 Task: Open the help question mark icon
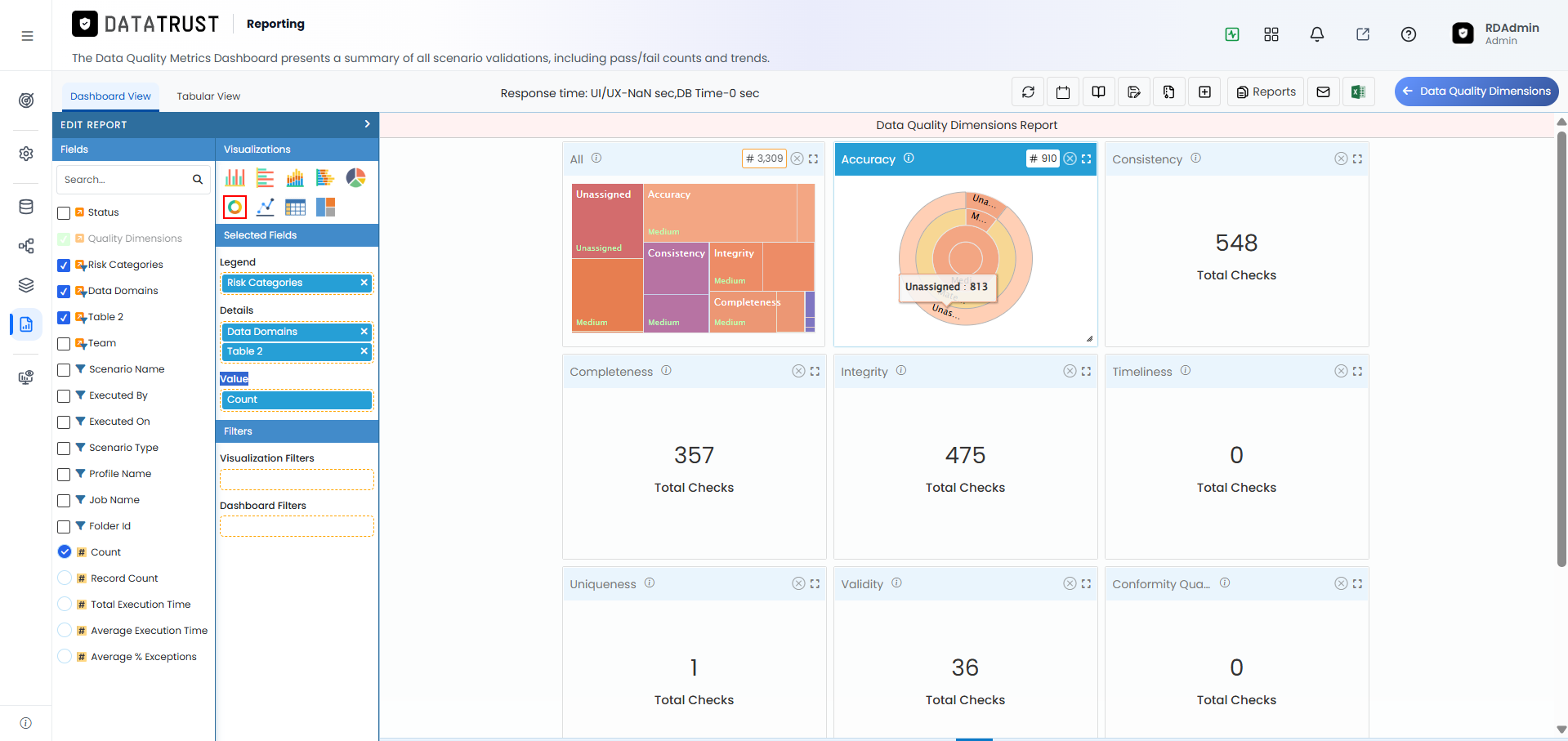(x=1409, y=34)
